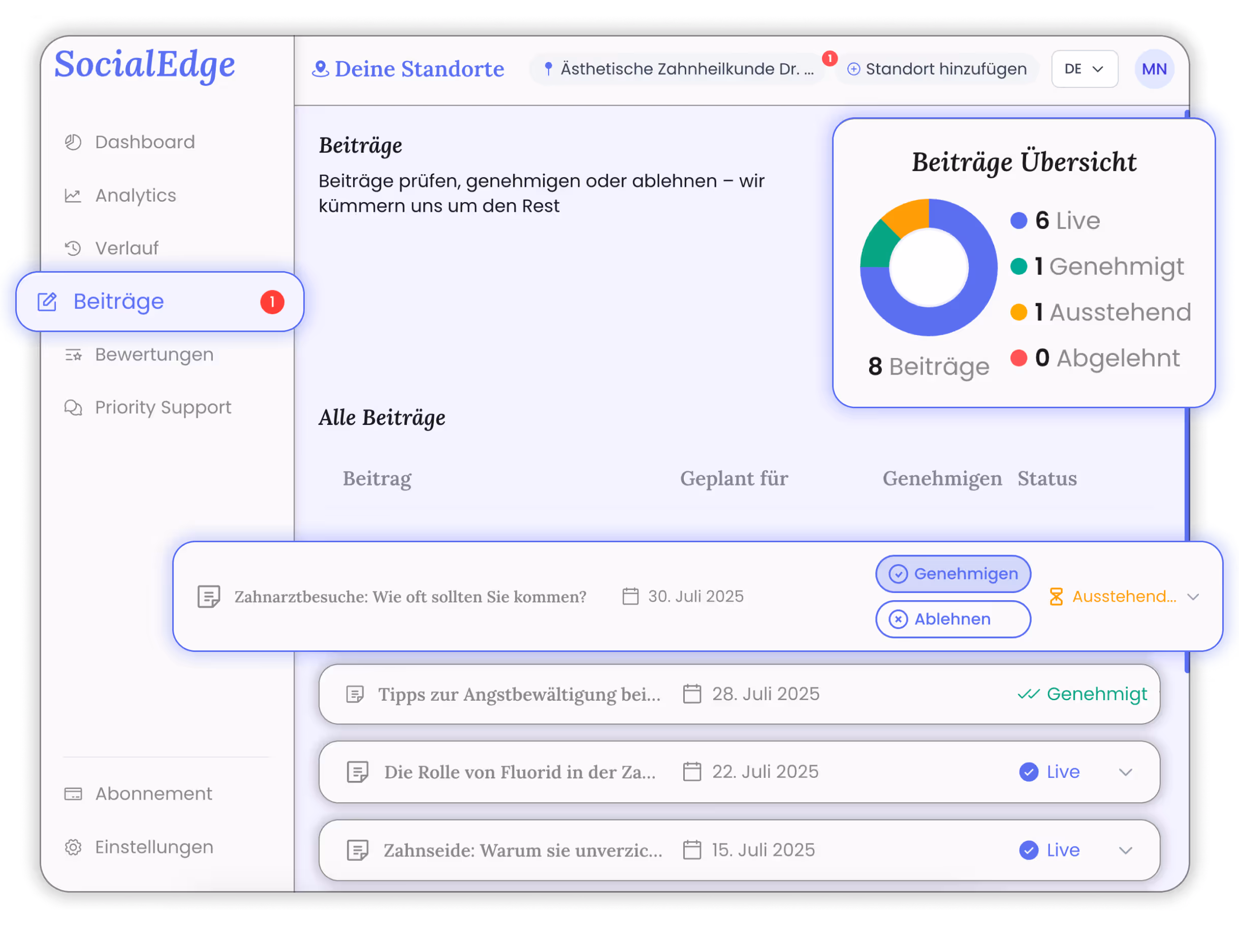Screen dimensions: 1239x952
Task: Approve post with the Genehmigen button
Action: click(x=952, y=573)
